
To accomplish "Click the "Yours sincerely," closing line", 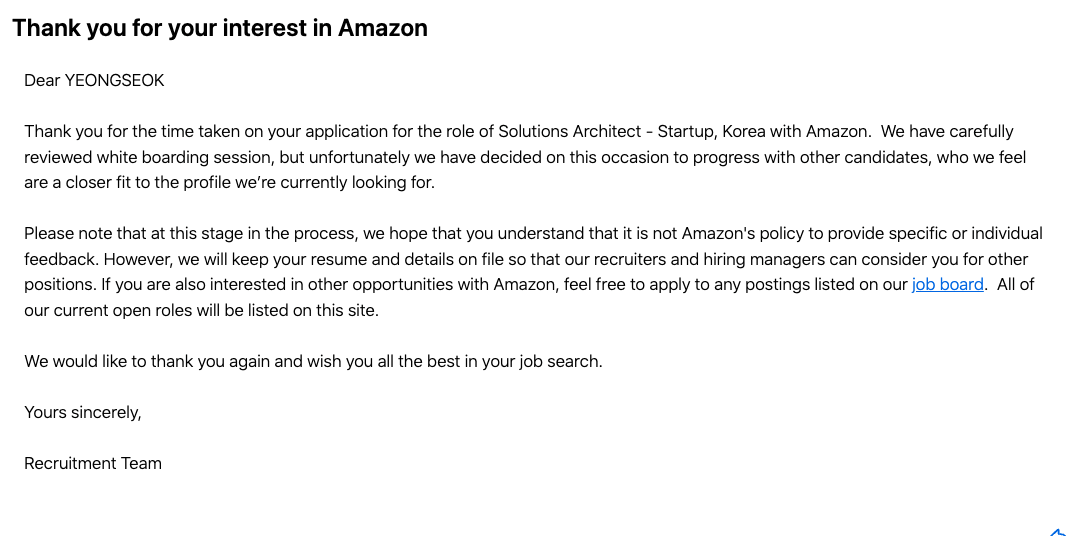I will [83, 412].
